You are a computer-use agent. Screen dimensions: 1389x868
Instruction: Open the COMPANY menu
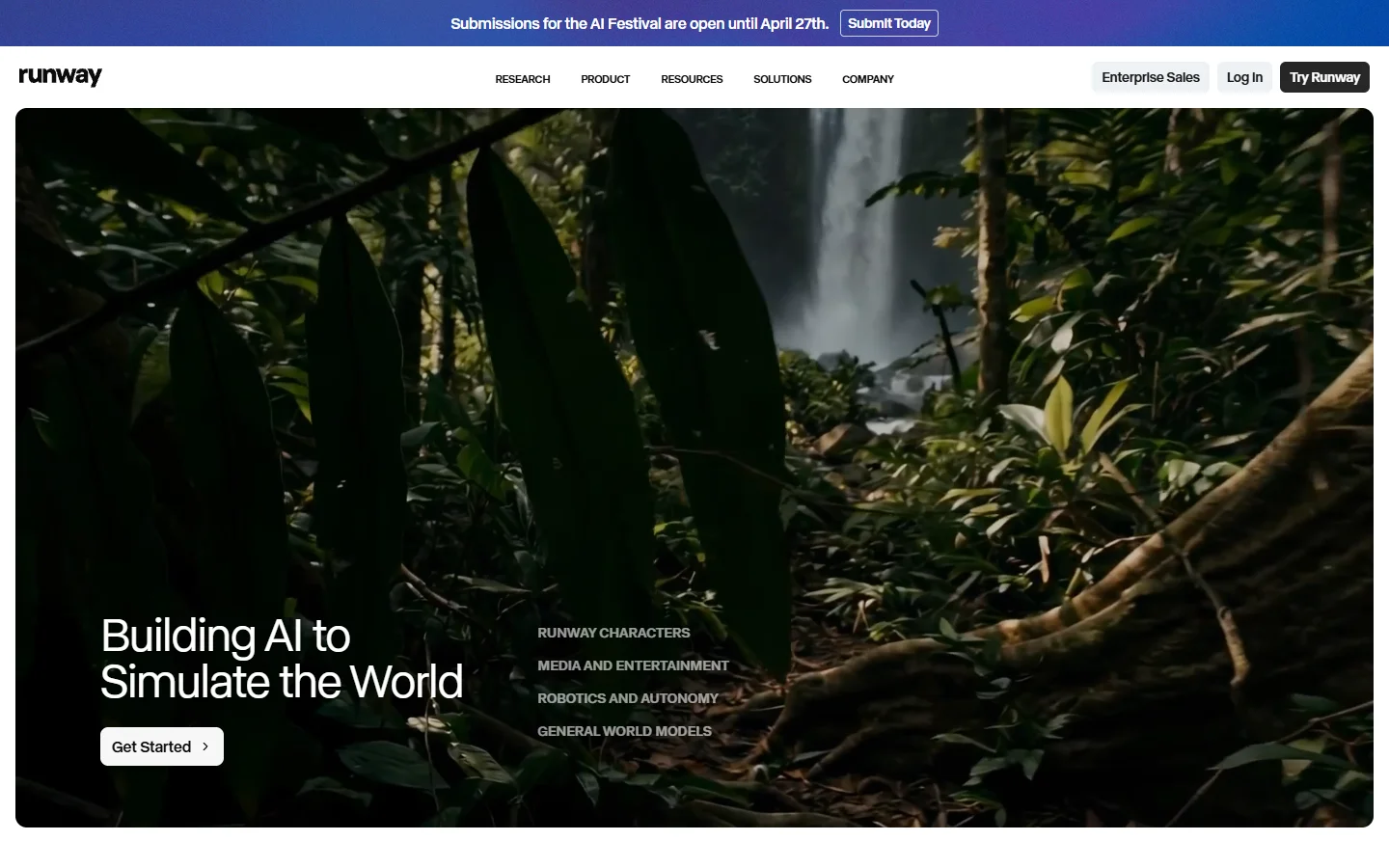pyautogui.click(x=867, y=79)
